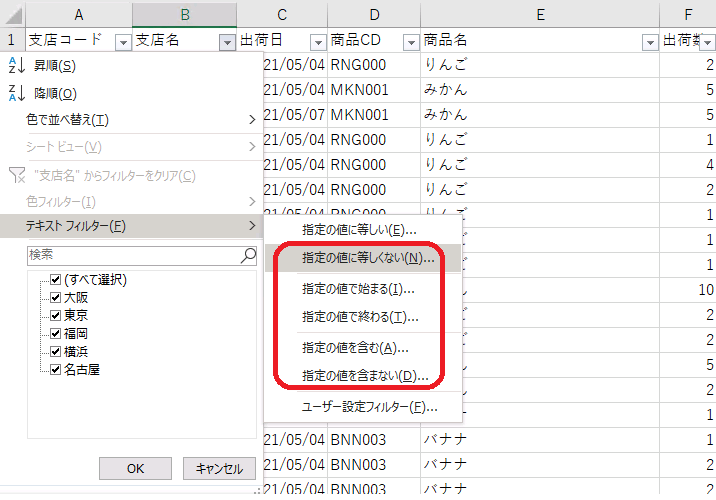This screenshot has width=716, height=500.
Task: Open the 商品CD column filter dropdown
Action: click(x=409, y=42)
